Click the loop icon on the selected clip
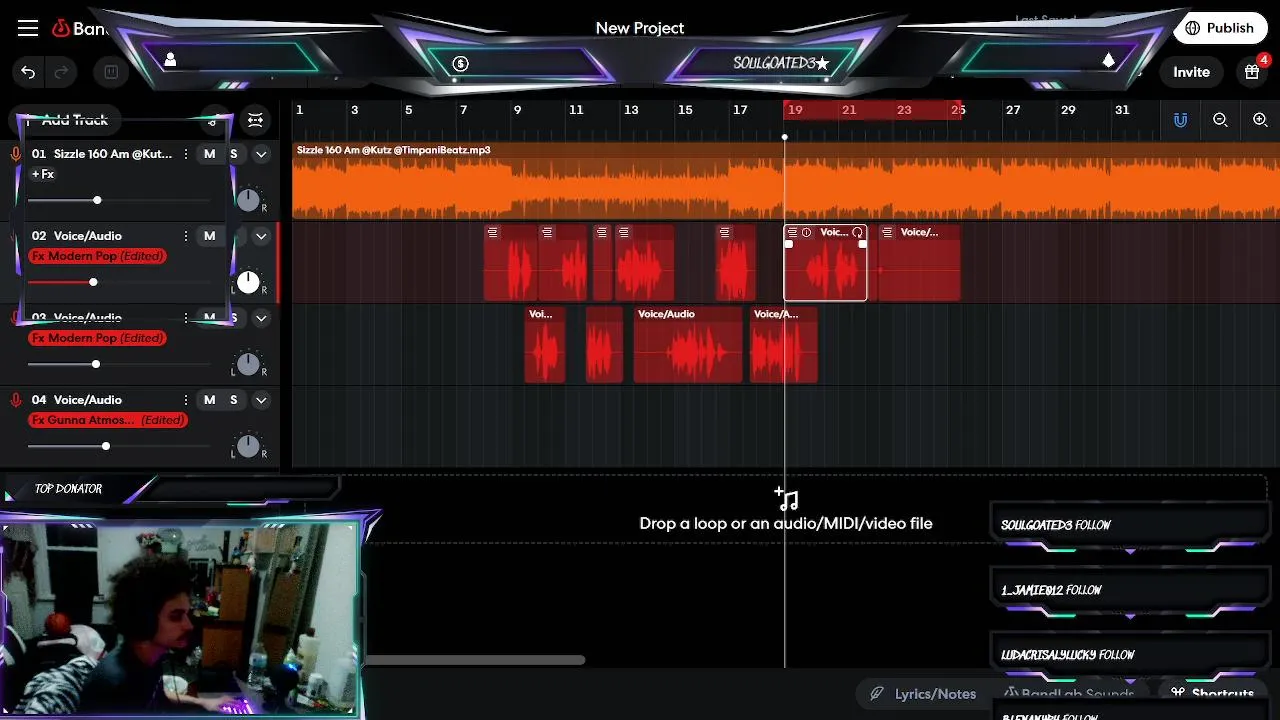 coord(857,232)
